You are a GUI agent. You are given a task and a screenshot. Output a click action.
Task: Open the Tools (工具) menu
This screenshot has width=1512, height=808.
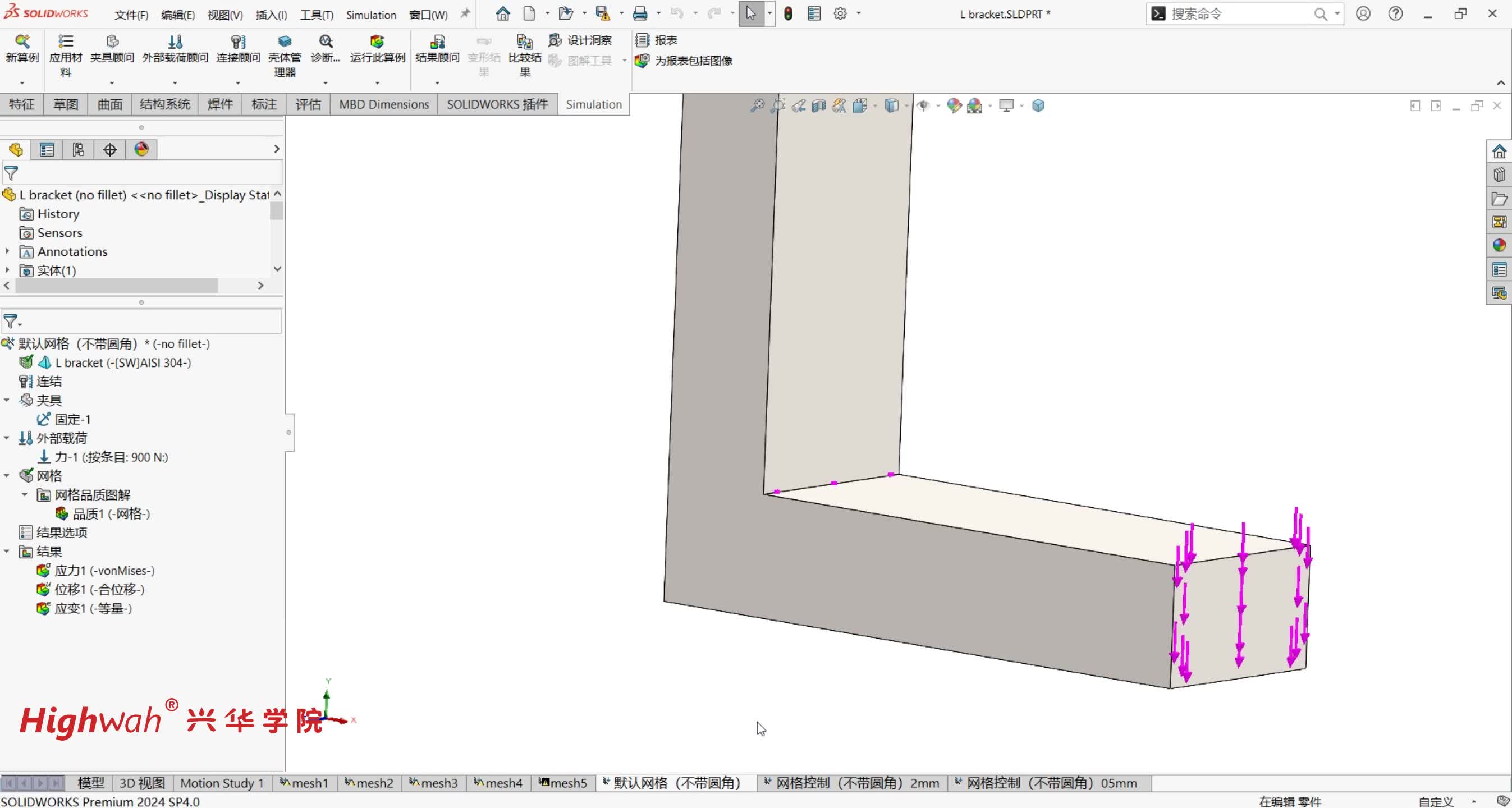coord(317,15)
